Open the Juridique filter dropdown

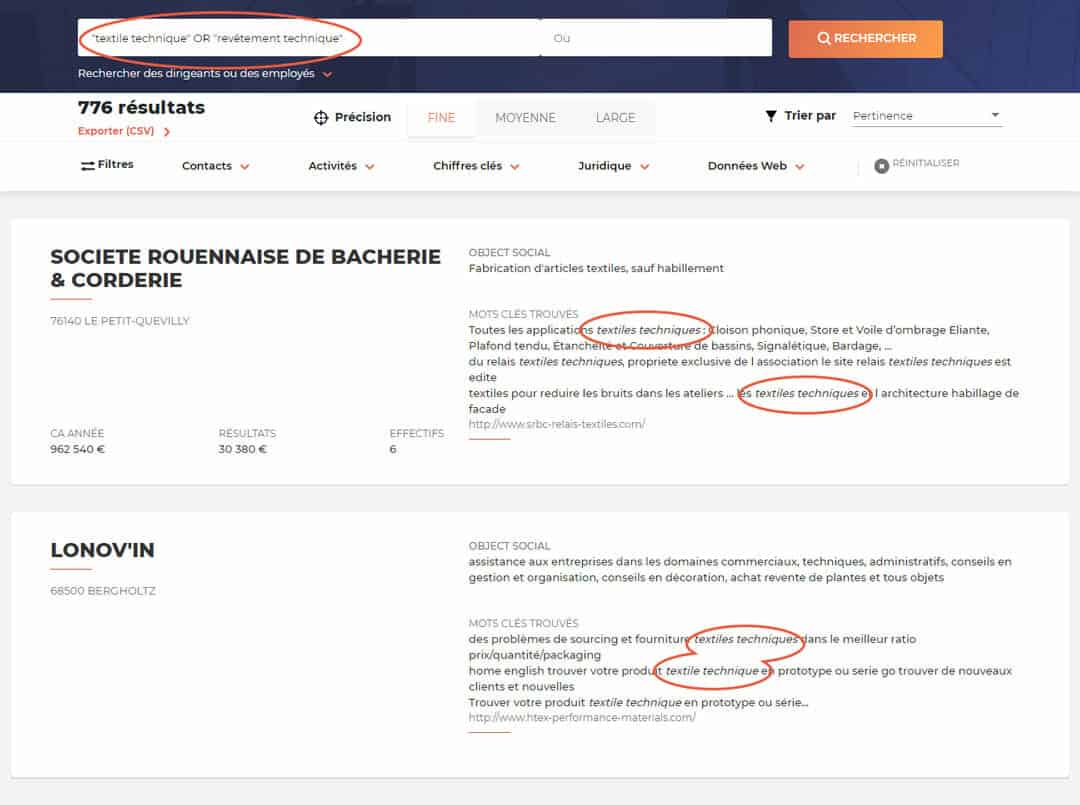[614, 166]
